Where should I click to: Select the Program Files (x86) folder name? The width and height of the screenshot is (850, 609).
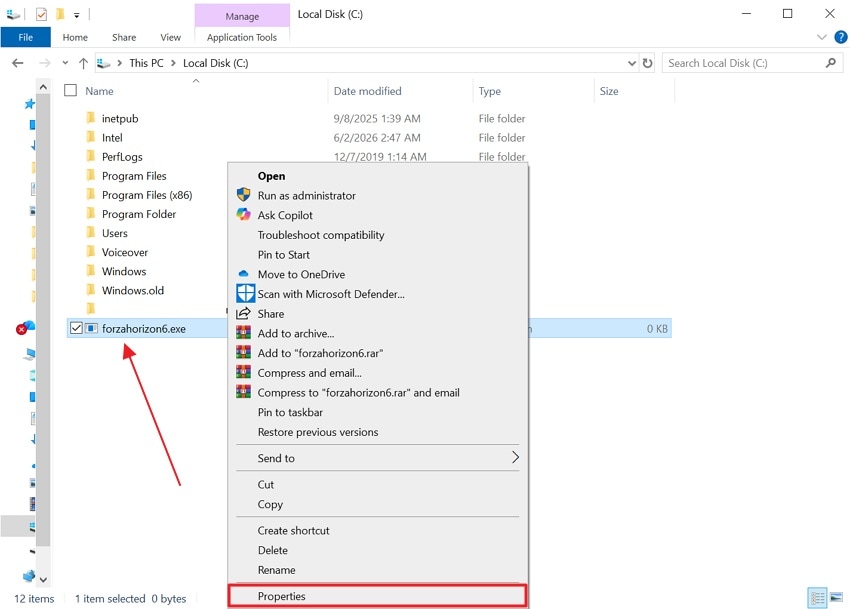pyautogui.click(x=147, y=195)
